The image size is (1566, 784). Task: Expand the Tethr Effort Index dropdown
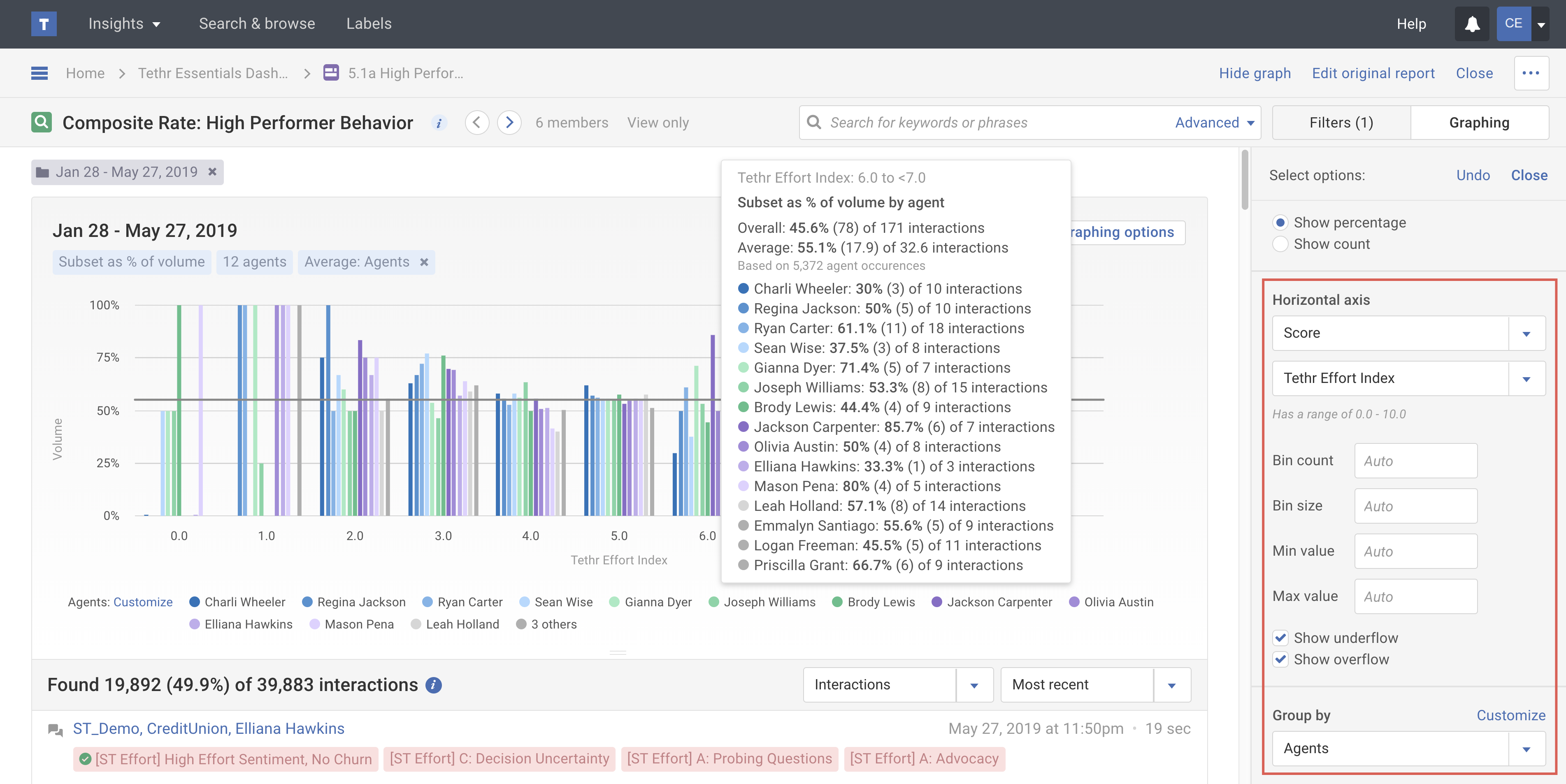(x=1526, y=378)
